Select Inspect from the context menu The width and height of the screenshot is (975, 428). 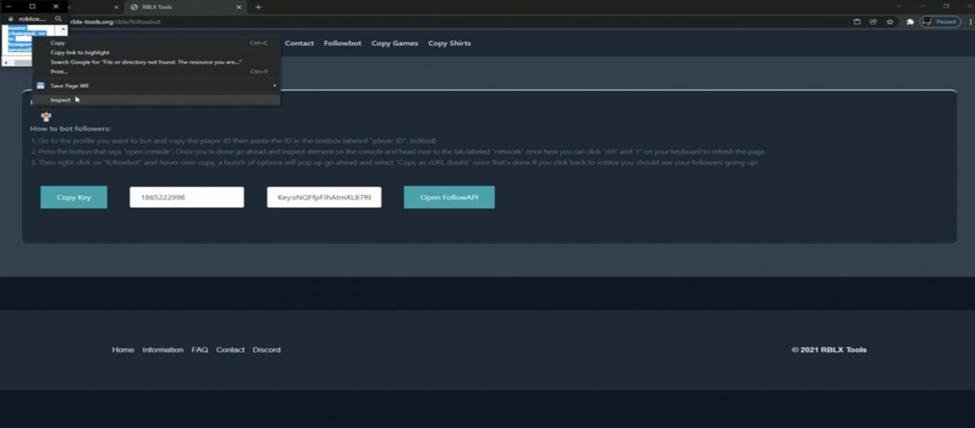[x=61, y=99]
